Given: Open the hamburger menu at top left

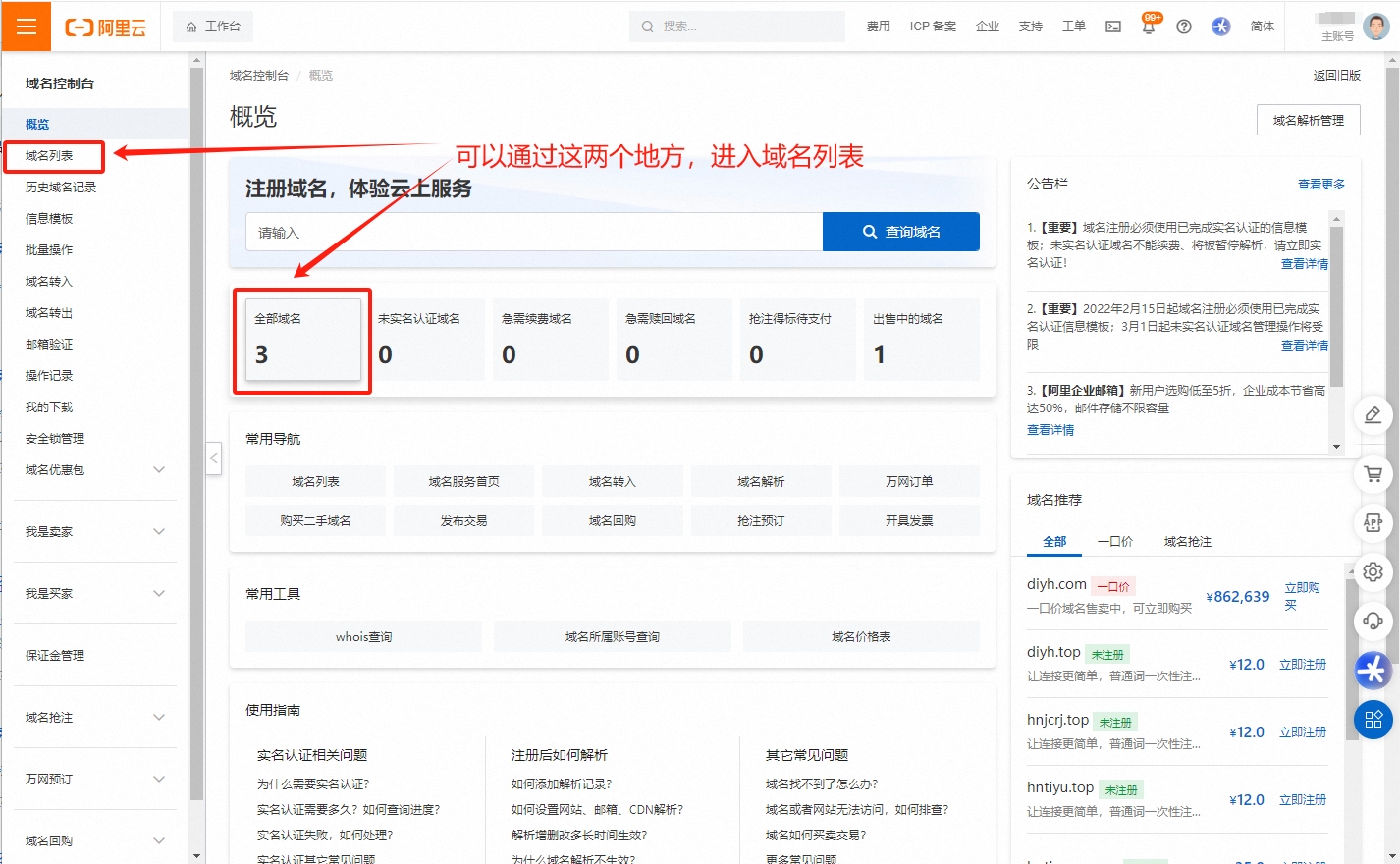Looking at the screenshot, I should click(26, 26).
